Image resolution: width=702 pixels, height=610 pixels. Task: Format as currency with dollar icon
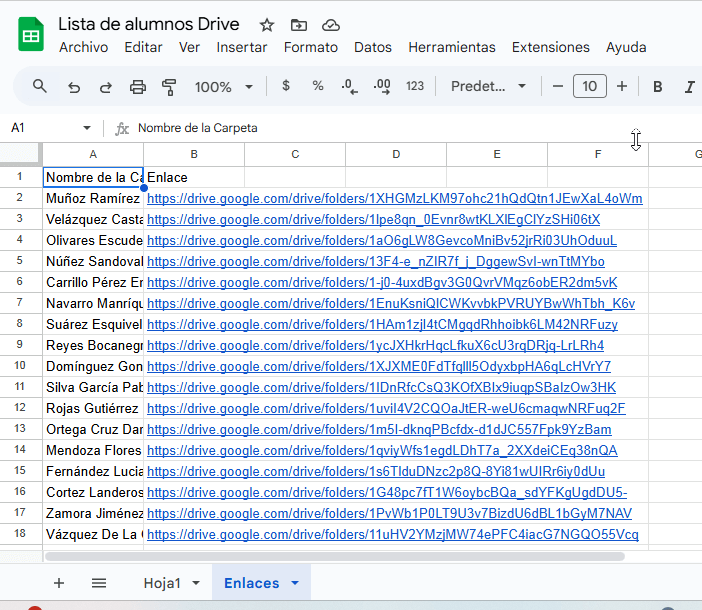tap(286, 87)
